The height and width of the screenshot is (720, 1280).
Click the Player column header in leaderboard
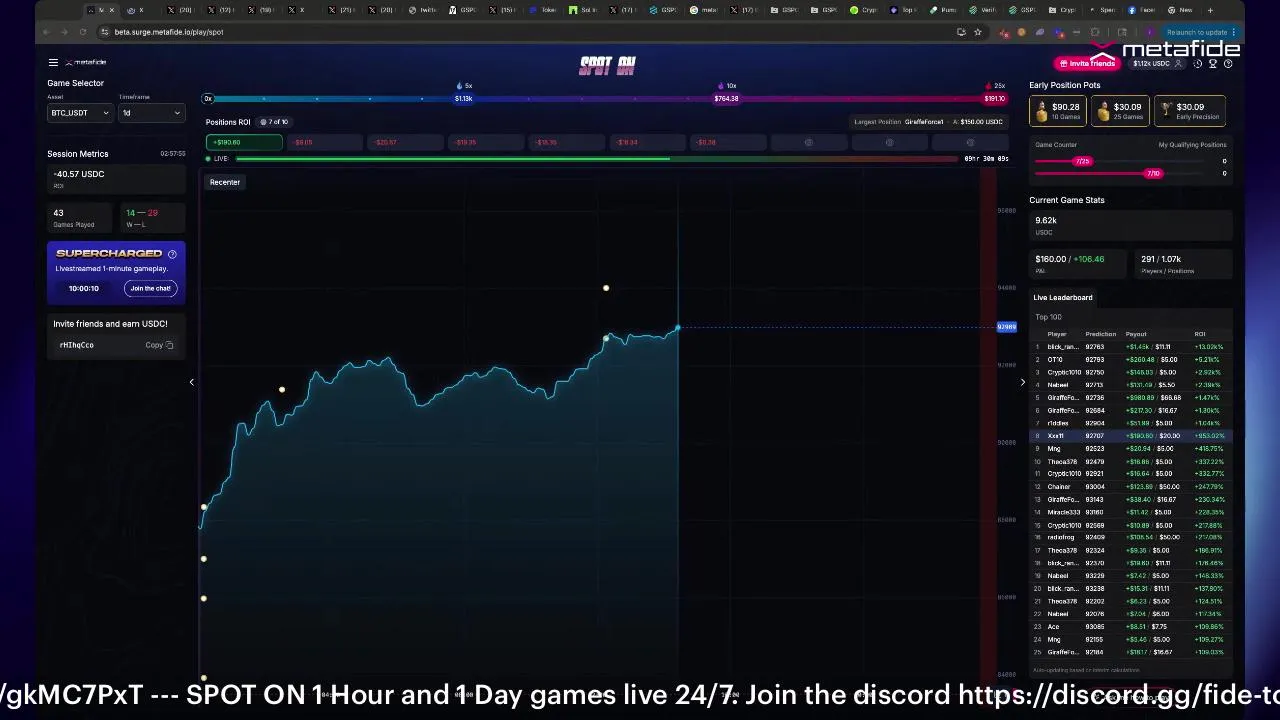[x=1057, y=334]
